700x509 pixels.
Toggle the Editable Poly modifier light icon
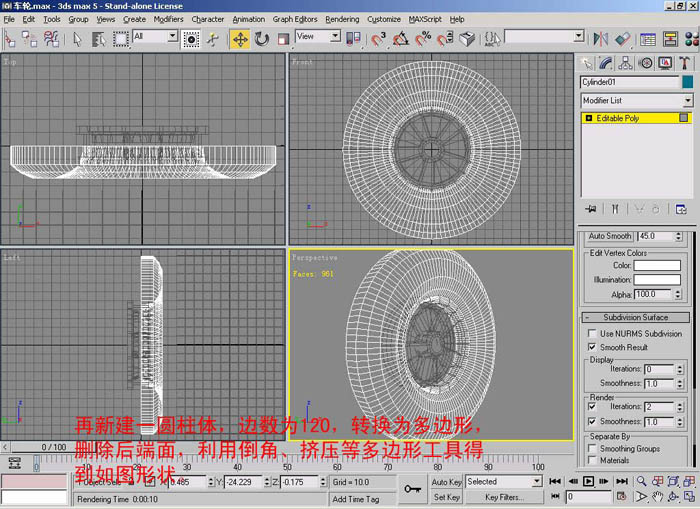coord(588,118)
